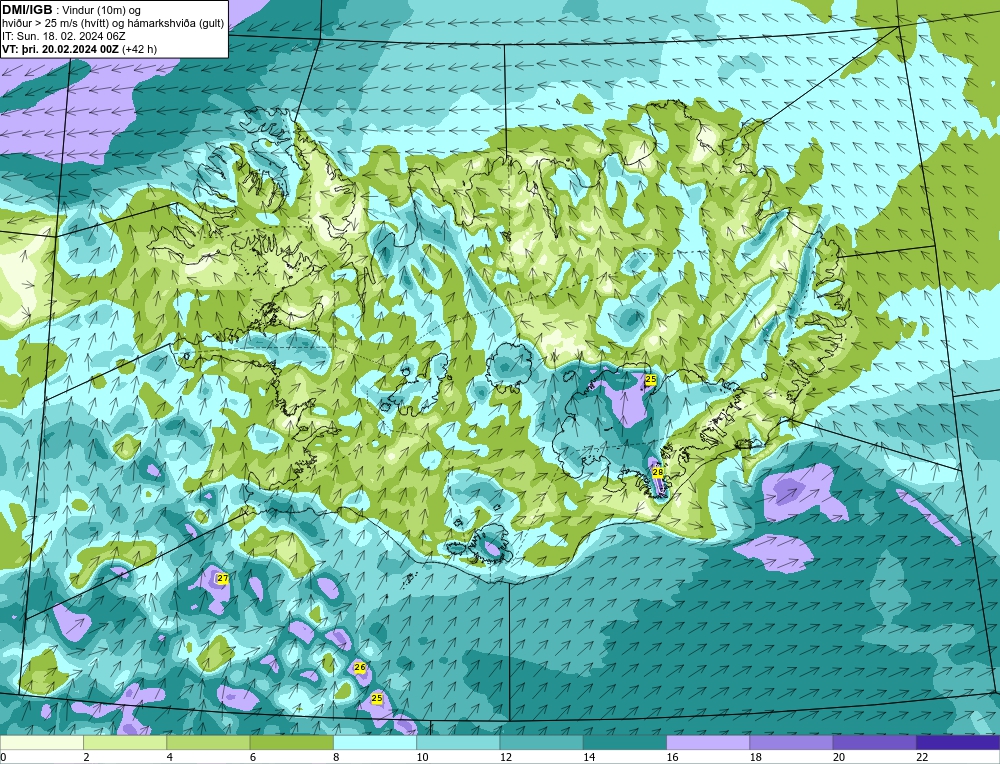The image size is (1000, 764).
Task: Click the legend scale label 22
Action: [922, 757]
